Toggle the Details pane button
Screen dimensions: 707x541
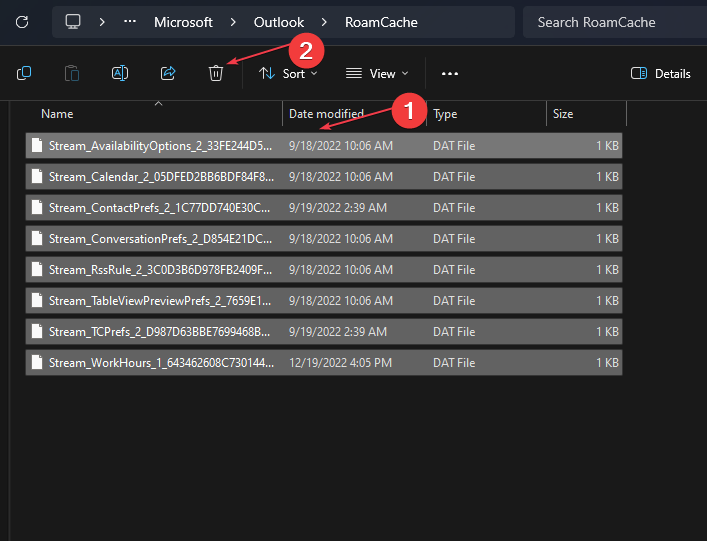point(661,73)
